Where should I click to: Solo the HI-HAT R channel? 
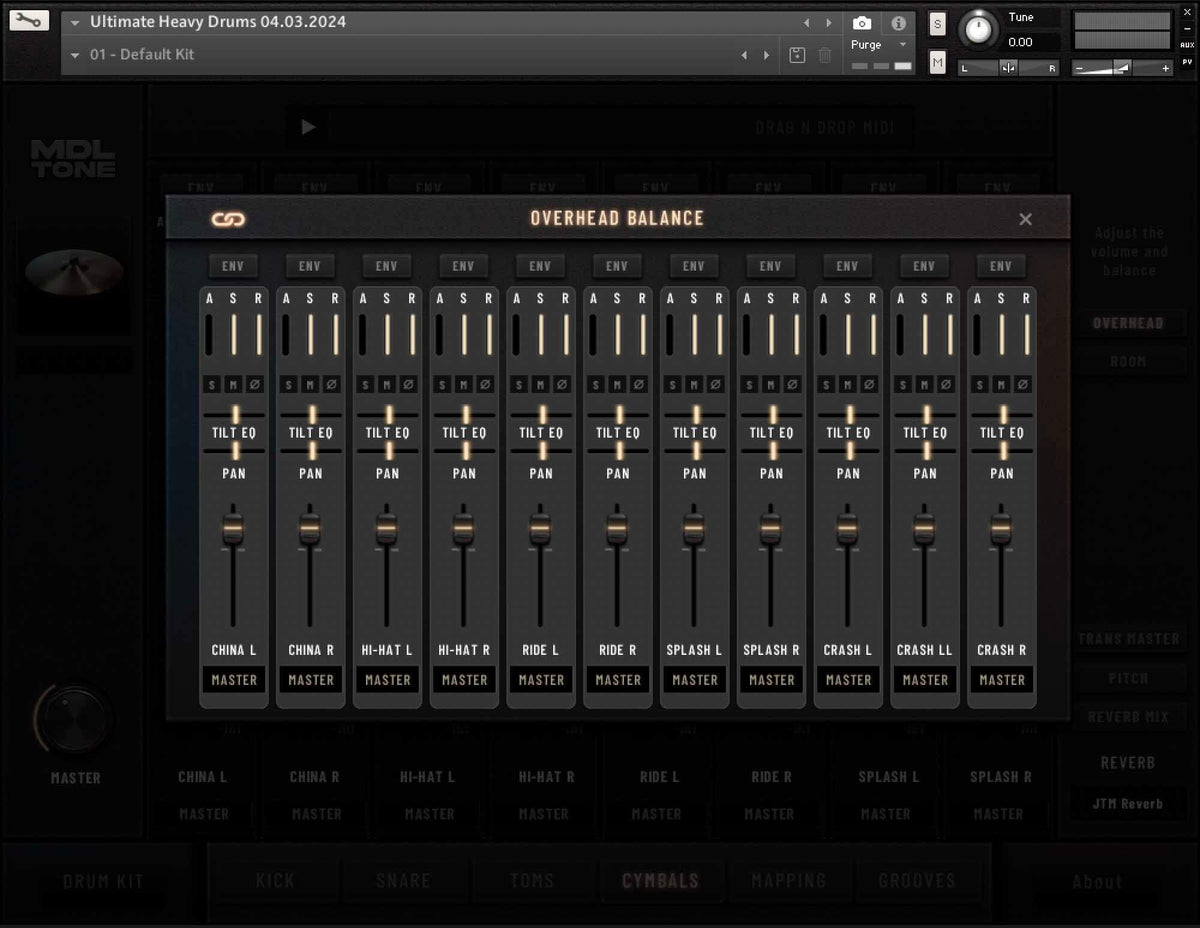pyautogui.click(x=442, y=384)
